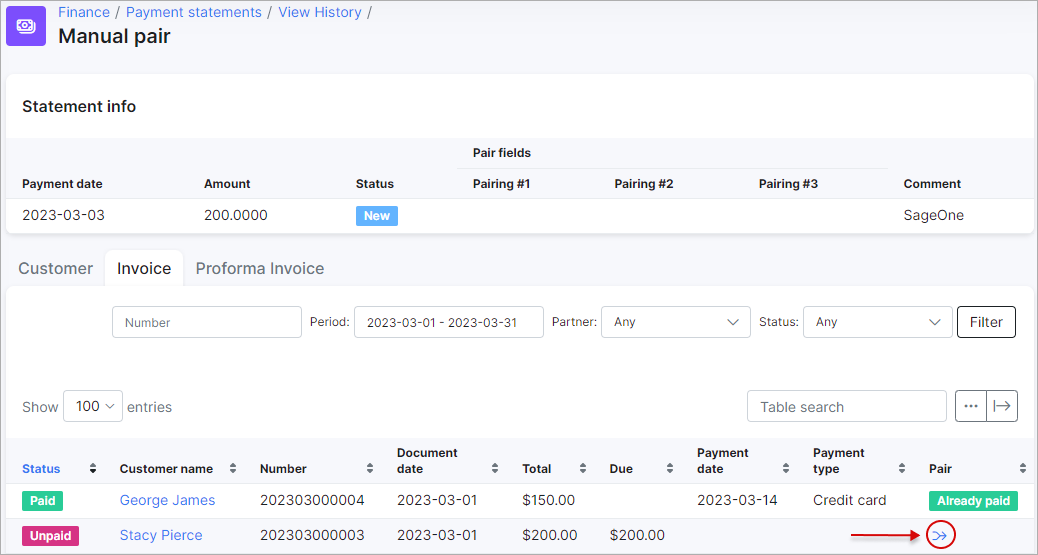The image size is (1038, 555).
Task: Open Stacy Pierce customer link
Action: (x=161, y=536)
